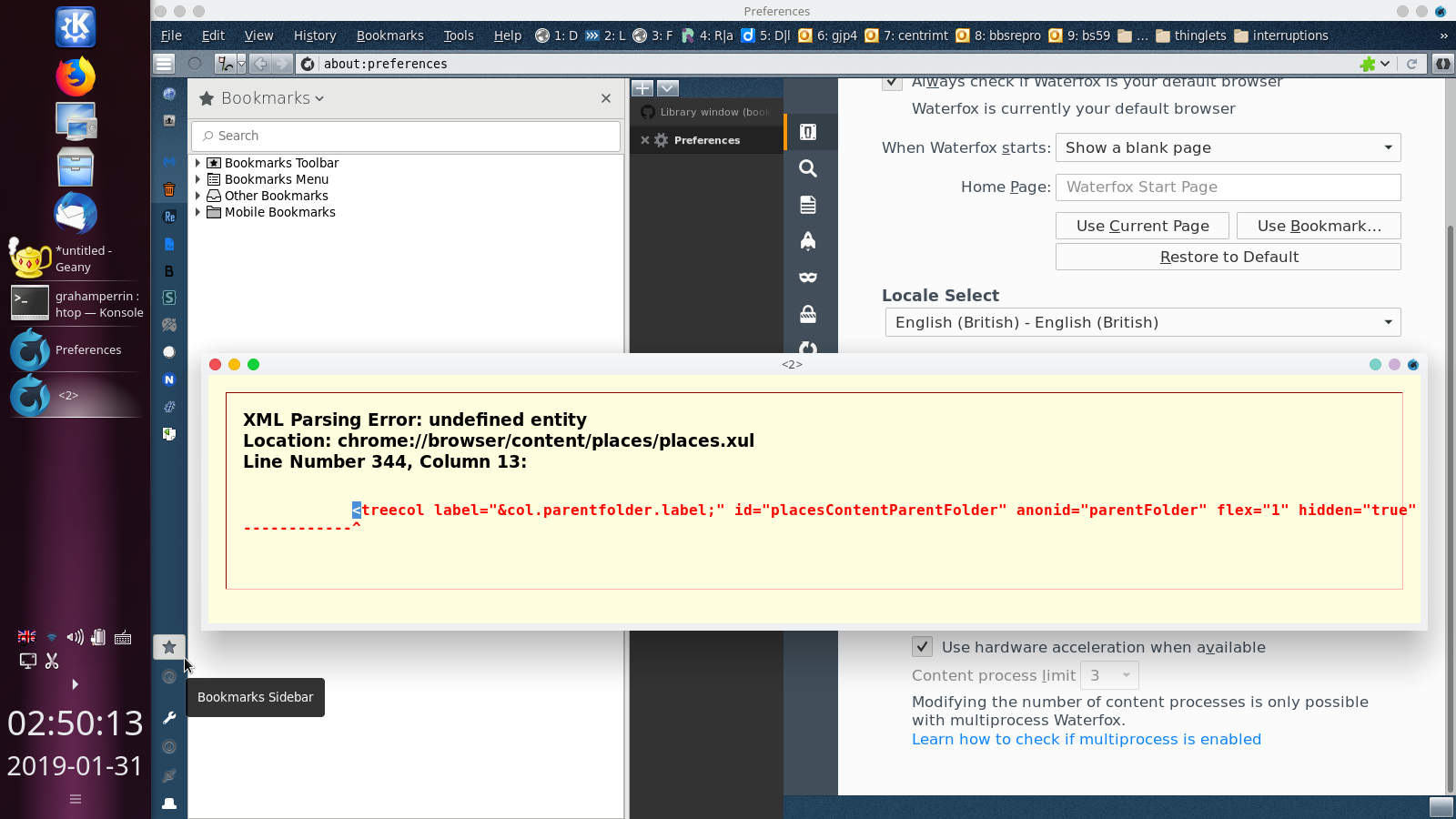Open Security padlock icon in Preferences
The image size is (1456, 819).
pos(808,314)
